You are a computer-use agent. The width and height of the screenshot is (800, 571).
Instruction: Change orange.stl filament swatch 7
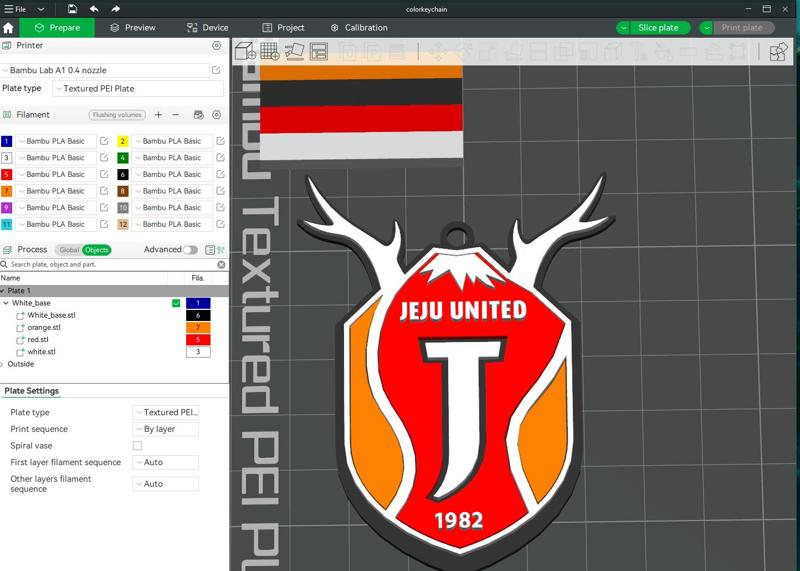pos(198,328)
